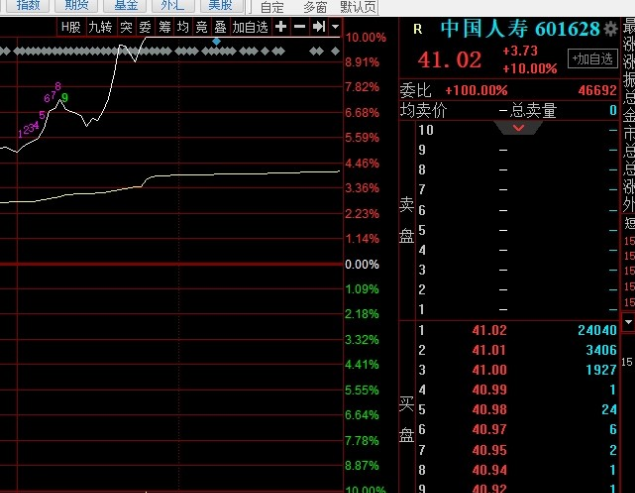
Task: Click the 委比 +100.00% value
Action: (476, 90)
